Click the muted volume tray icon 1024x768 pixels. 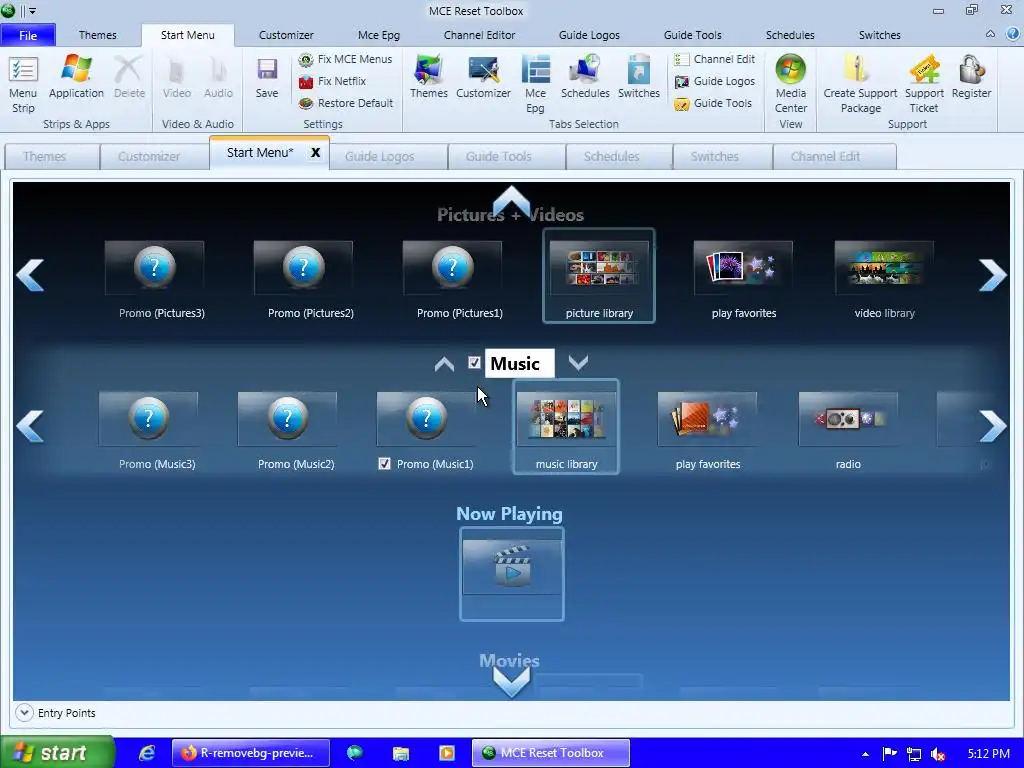point(938,754)
